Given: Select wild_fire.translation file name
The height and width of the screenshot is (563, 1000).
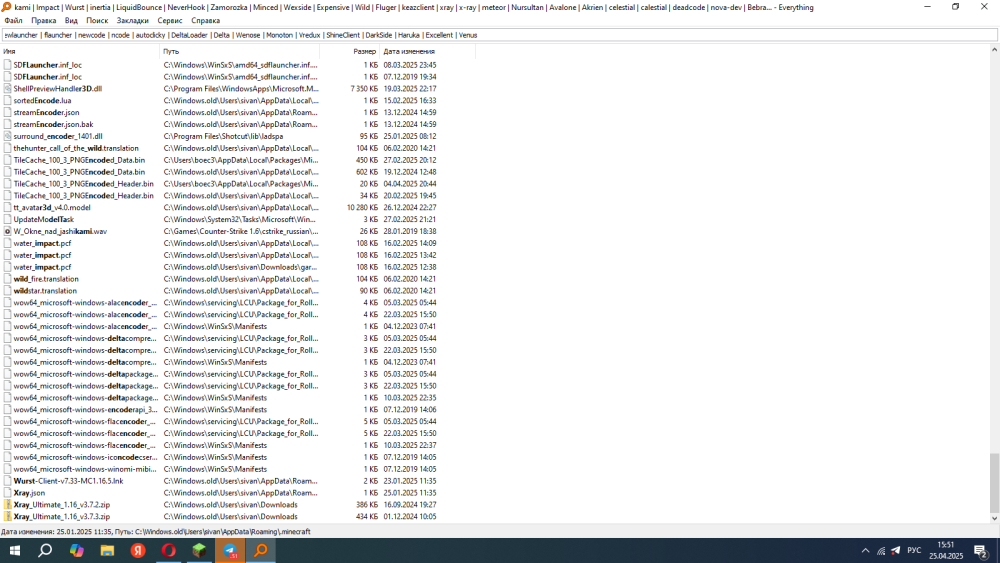Looking at the screenshot, I should coord(46,279).
